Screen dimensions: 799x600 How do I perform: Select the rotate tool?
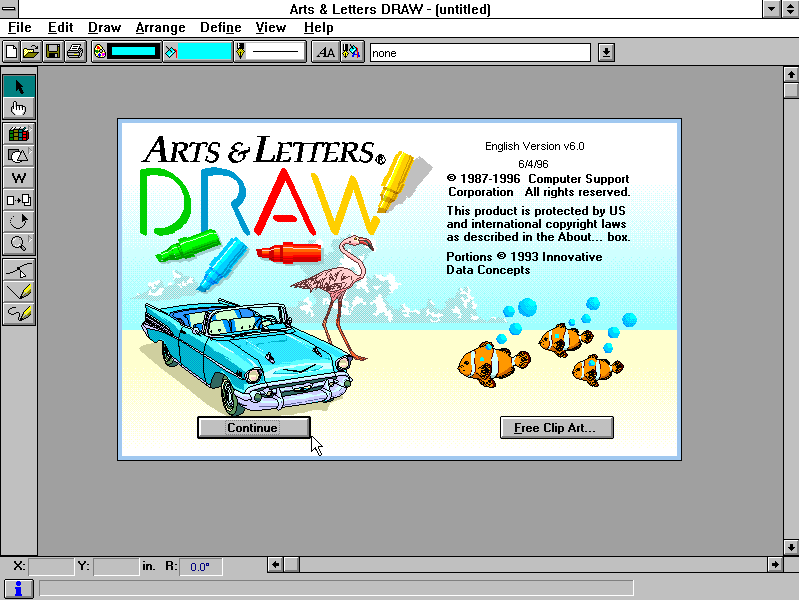click(x=19, y=222)
